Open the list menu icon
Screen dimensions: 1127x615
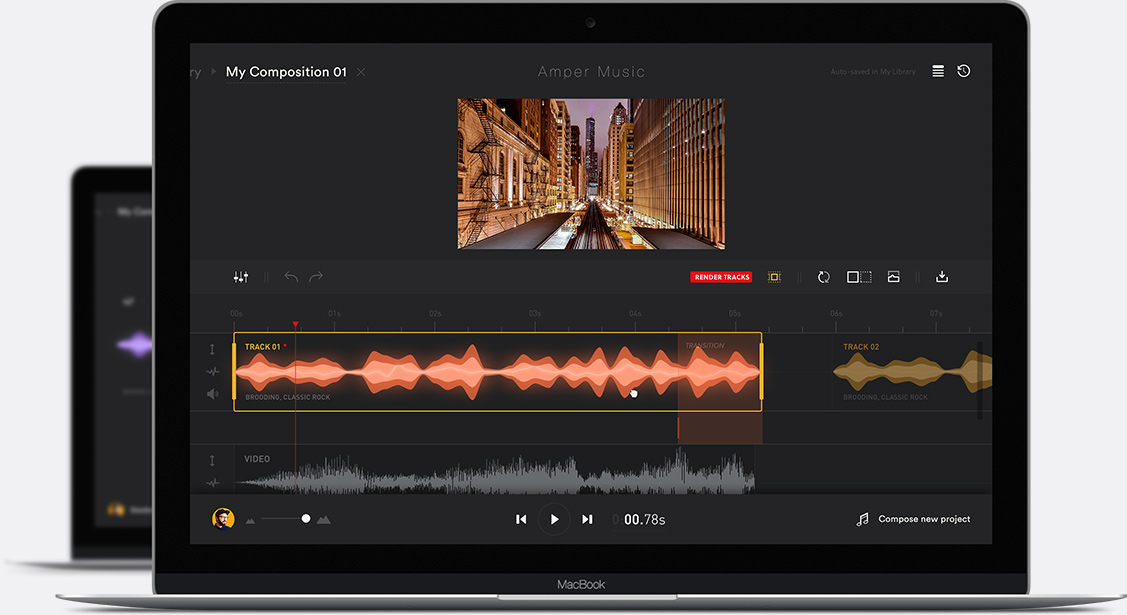pos(938,71)
